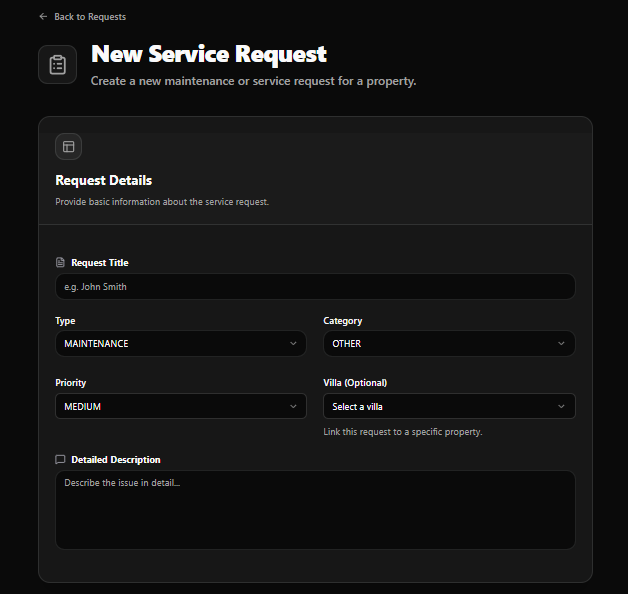
Task: Open the Category dropdown showing OTHER
Action: [449, 343]
